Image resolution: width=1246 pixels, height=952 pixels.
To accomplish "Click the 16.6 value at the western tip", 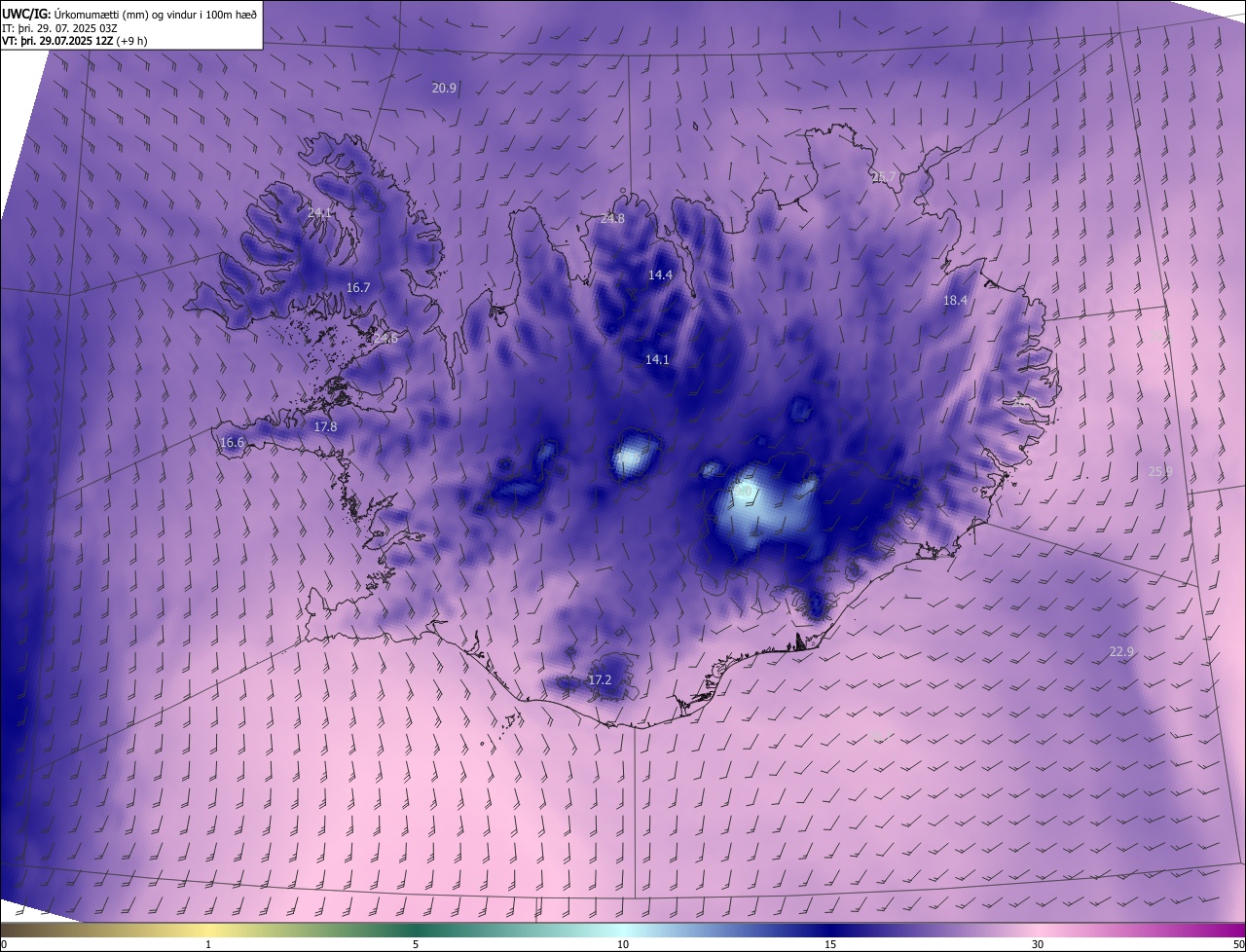I will coord(232,443).
